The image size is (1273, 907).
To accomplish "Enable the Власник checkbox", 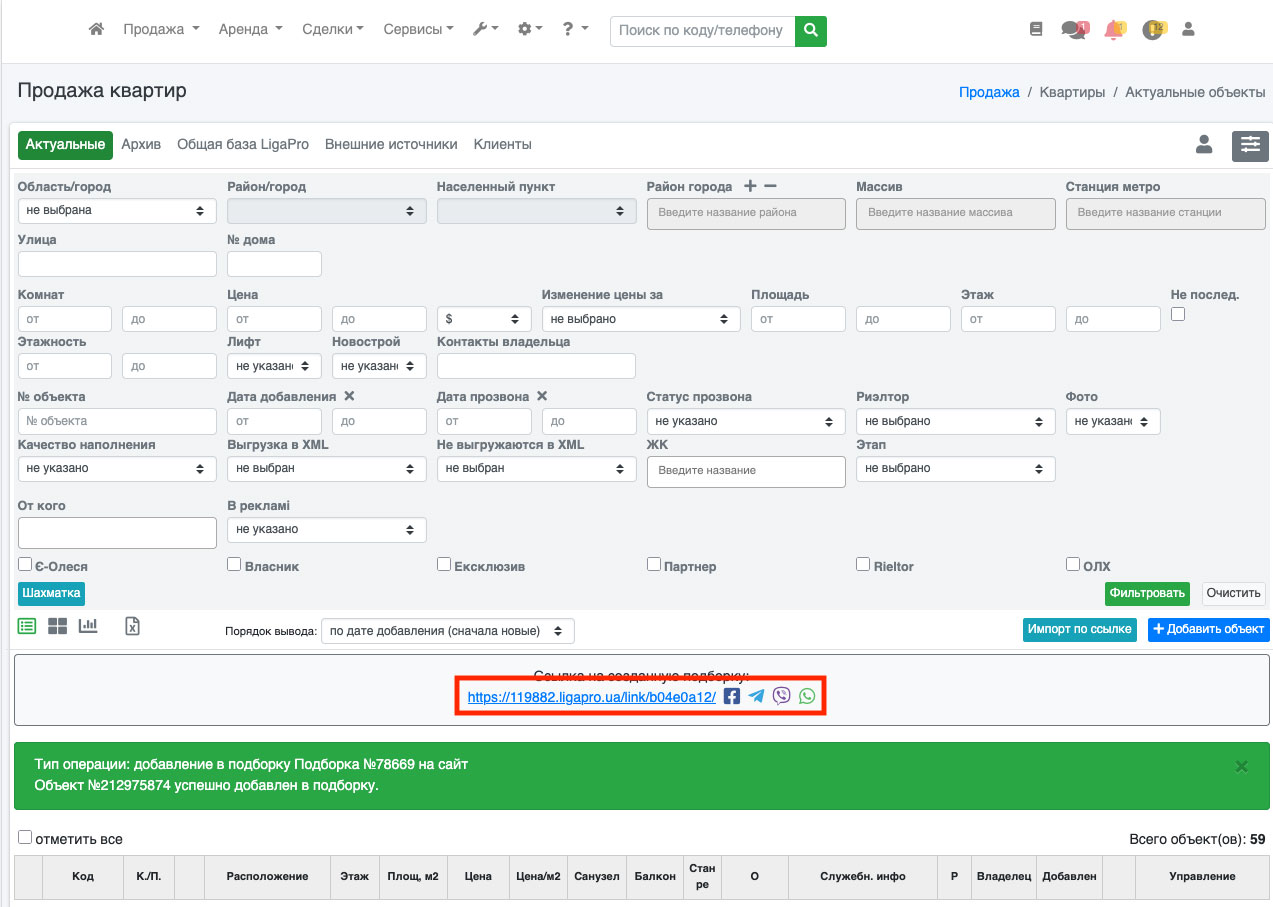I will click(x=234, y=564).
